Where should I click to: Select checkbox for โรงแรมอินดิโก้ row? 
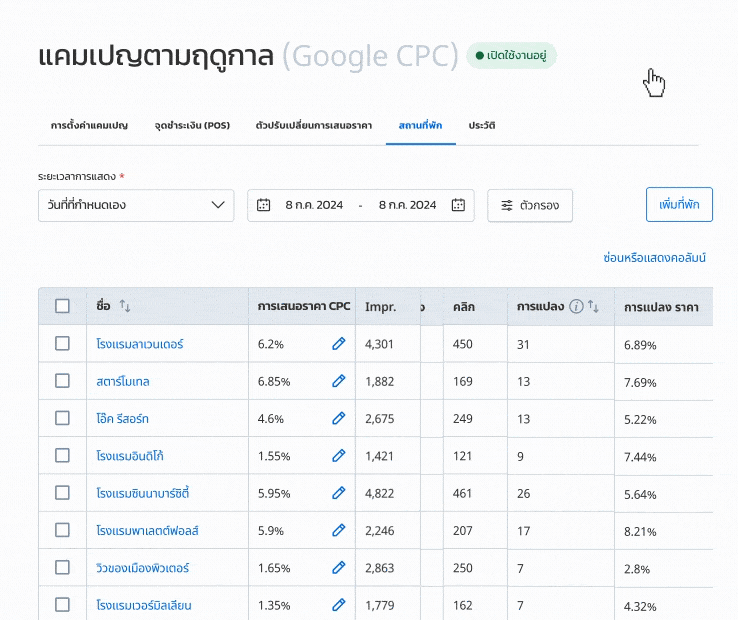pos(62,456)
